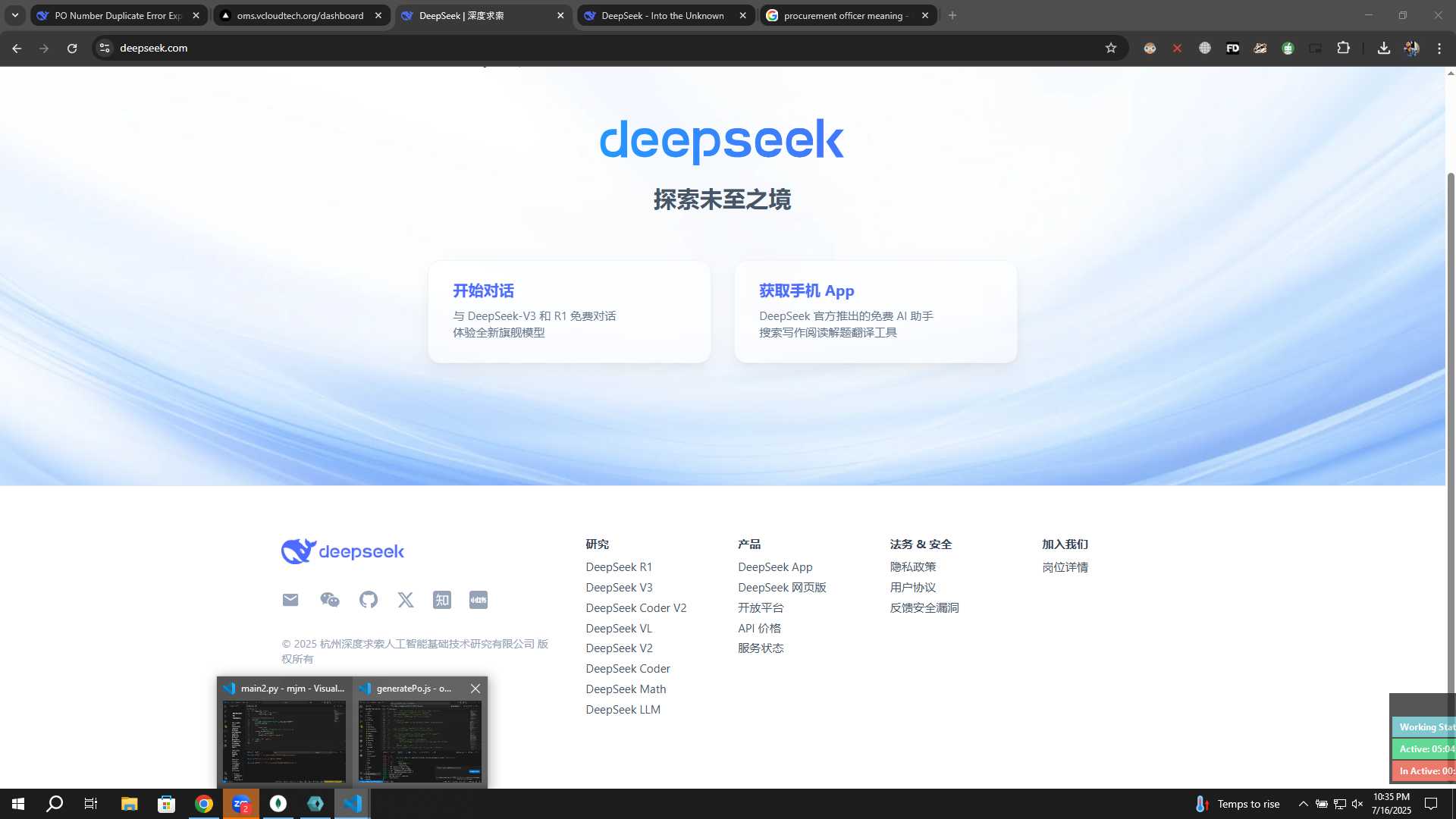Click Visual Studio Code taskbar icon
1456x819 pixels.
click(353, 804)
